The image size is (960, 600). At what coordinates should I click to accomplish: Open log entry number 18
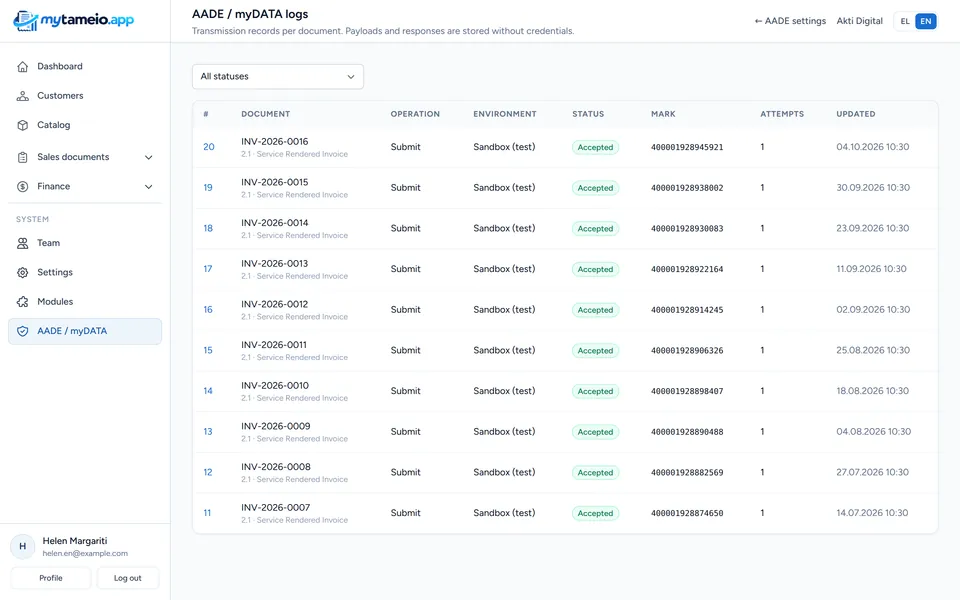tap(208, 228)
